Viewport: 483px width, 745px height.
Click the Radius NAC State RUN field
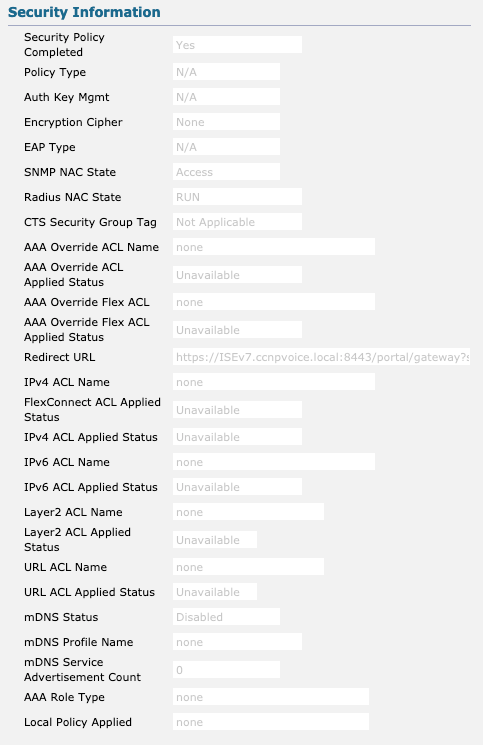point(237,197)
